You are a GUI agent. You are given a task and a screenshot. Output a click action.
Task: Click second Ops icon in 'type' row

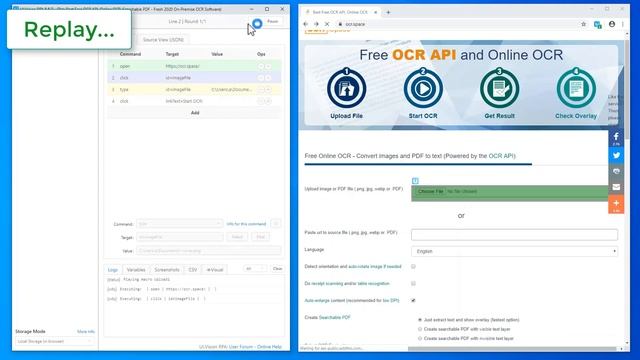pyautogui.click(x=268, y=89)
